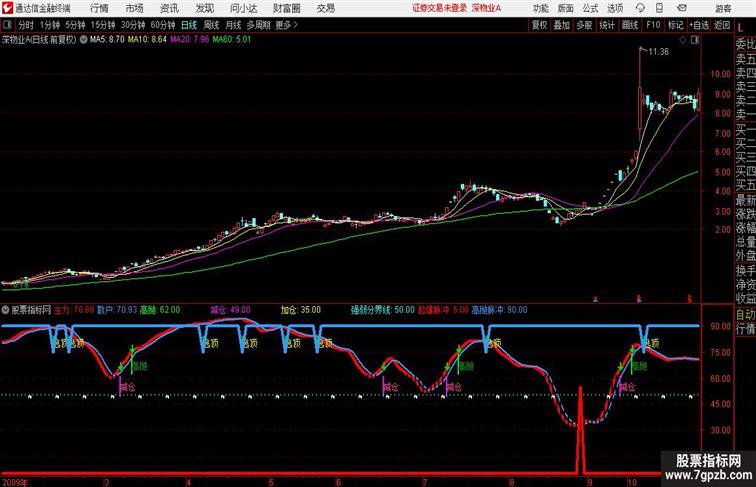The image size is (756, 487).
Task: Click the 复权 toolbar button
Action: [540, 25]
